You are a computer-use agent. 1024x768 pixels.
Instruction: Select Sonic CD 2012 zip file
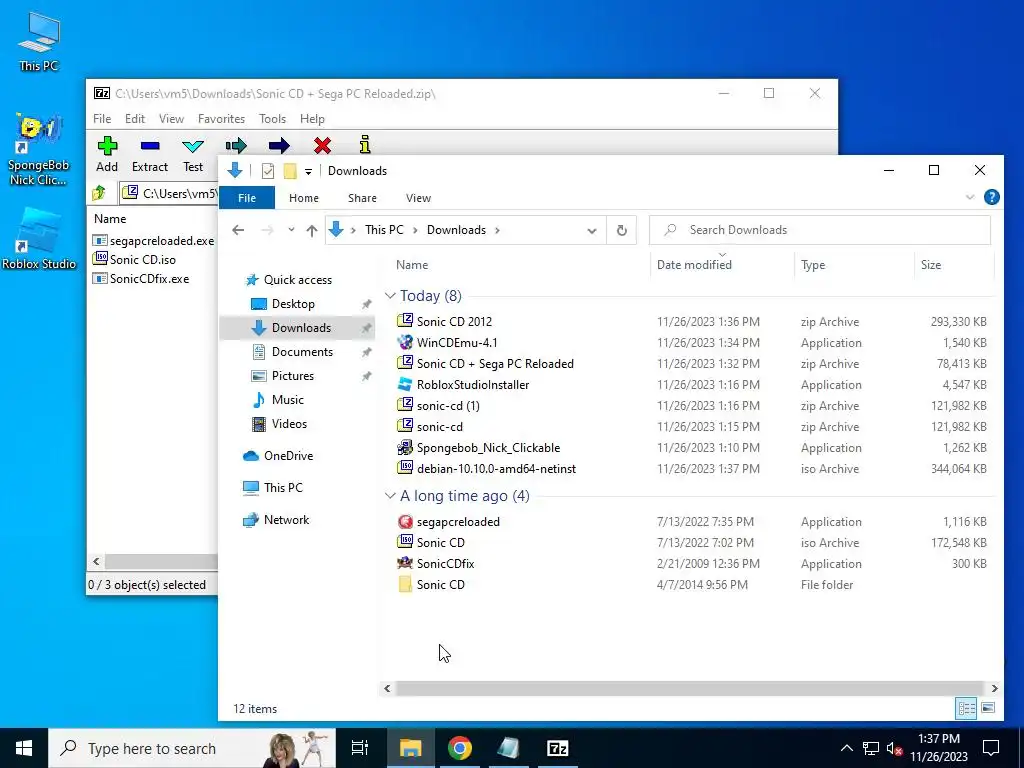pyautogui.click(x=454, y=321)
